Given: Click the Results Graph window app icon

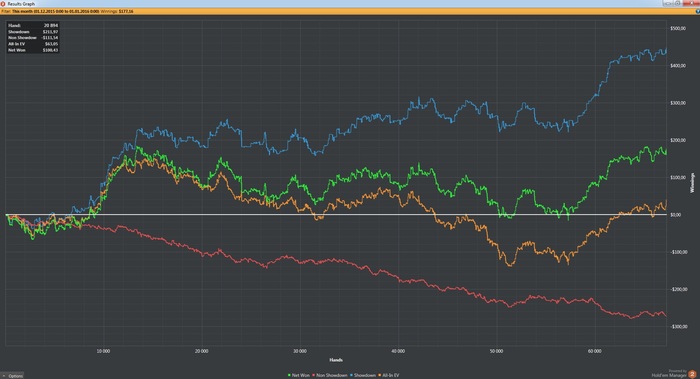Looking at the screenshot, I should click(3, 4).
